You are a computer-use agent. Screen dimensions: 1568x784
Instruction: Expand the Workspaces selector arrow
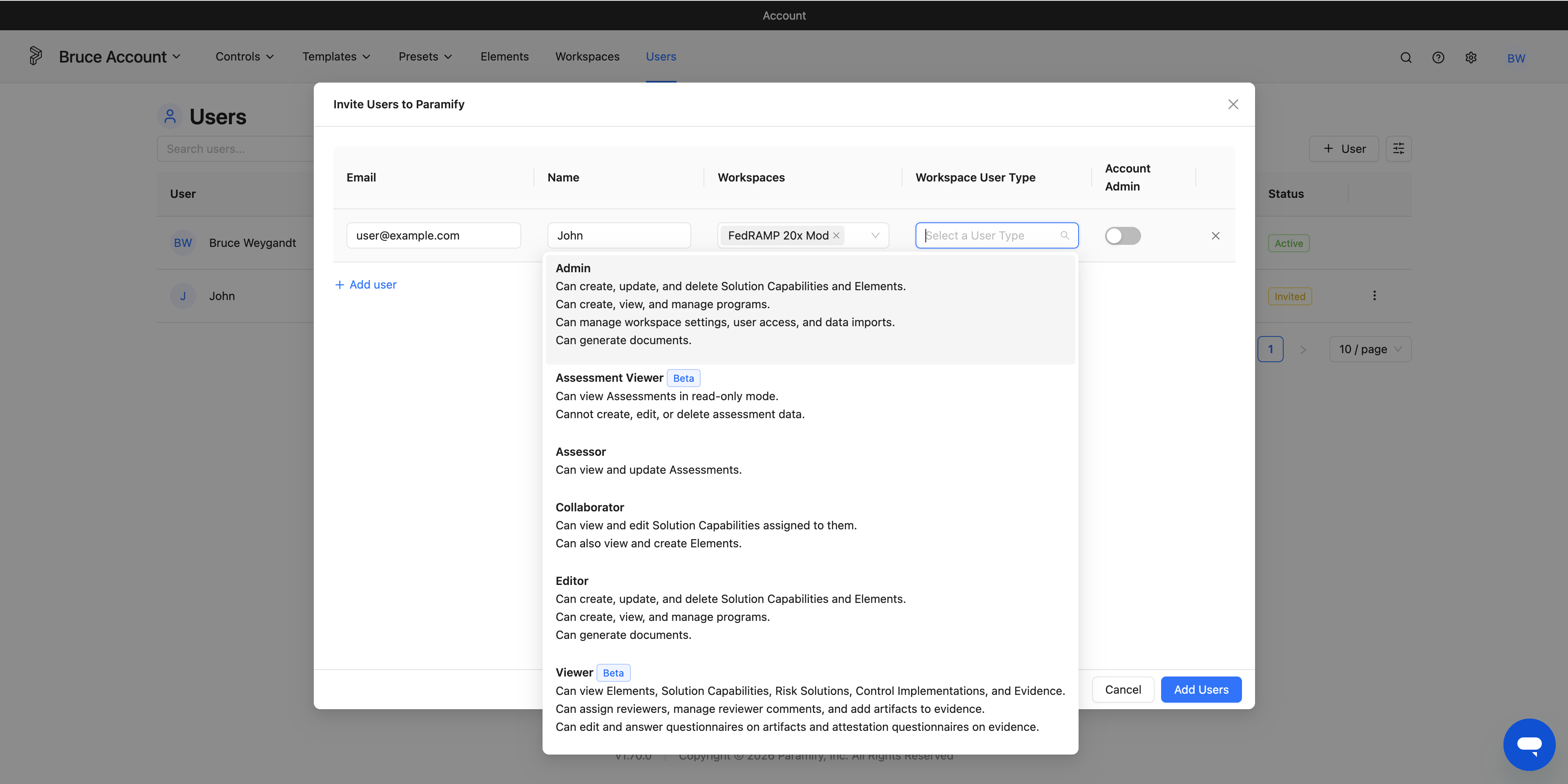[875, 236]
